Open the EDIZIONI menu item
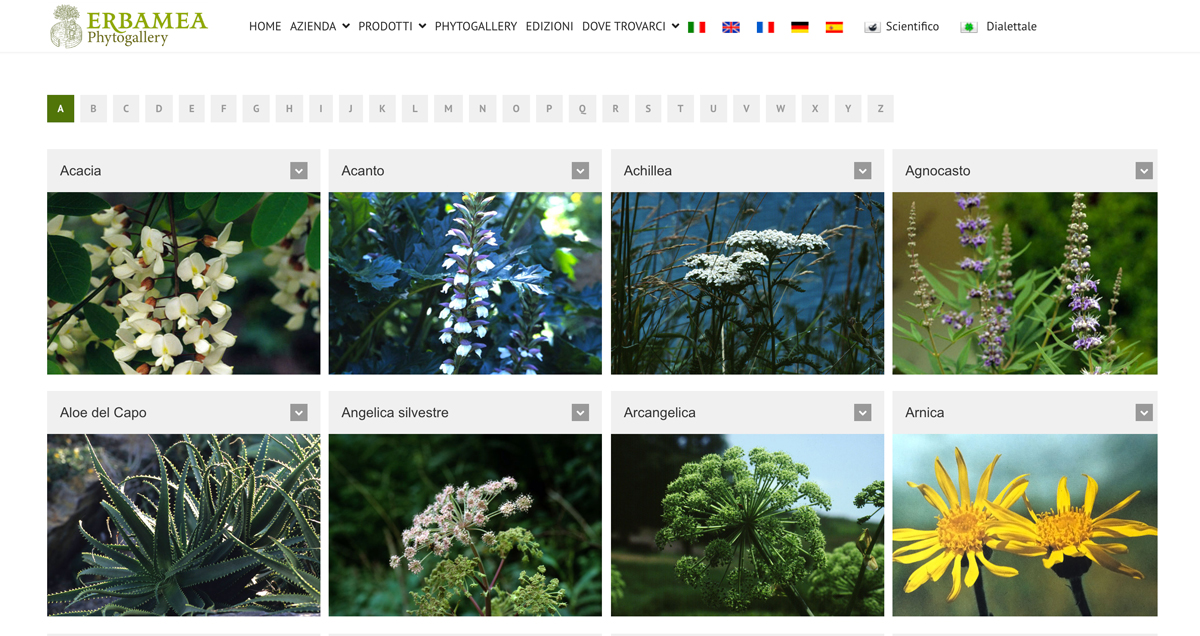The image size is (1200, 636). (550, 27)
